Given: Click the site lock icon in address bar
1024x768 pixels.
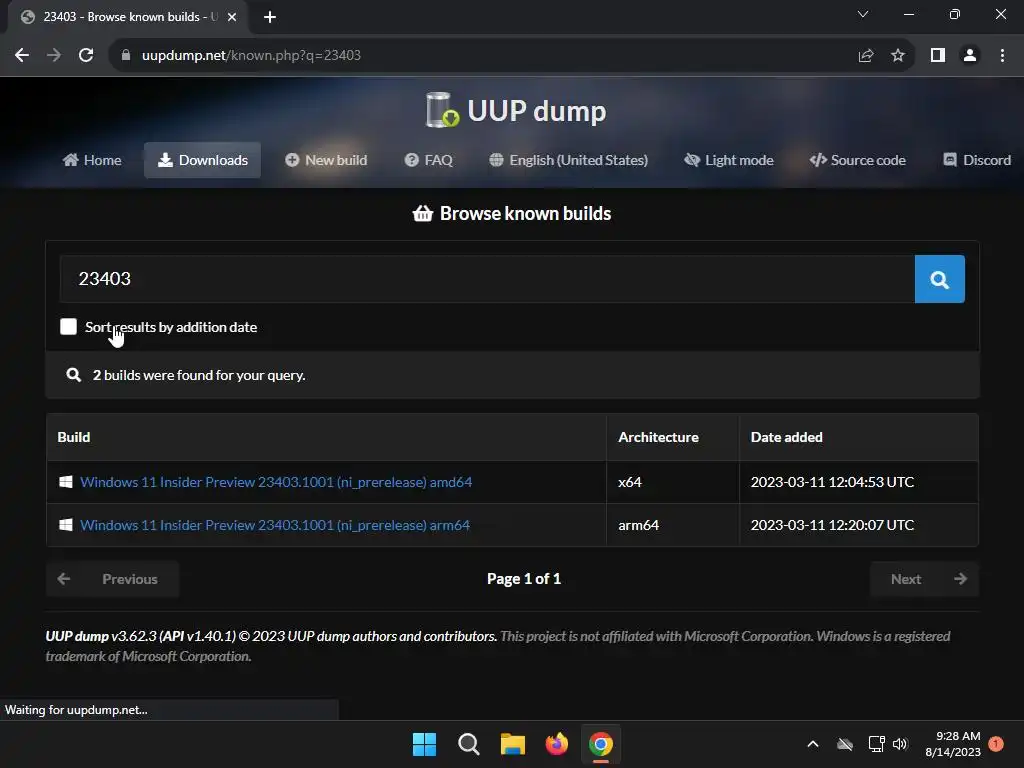Looking at the screenshot, I should [x=126, y=55].
